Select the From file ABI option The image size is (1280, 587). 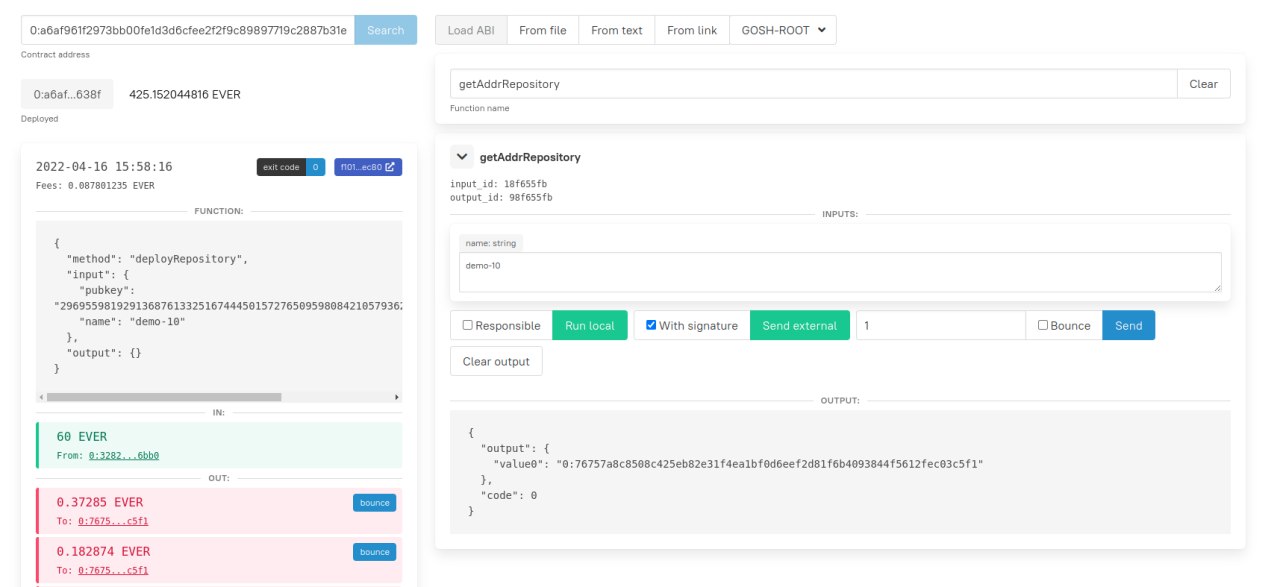[x=542, y=30]
